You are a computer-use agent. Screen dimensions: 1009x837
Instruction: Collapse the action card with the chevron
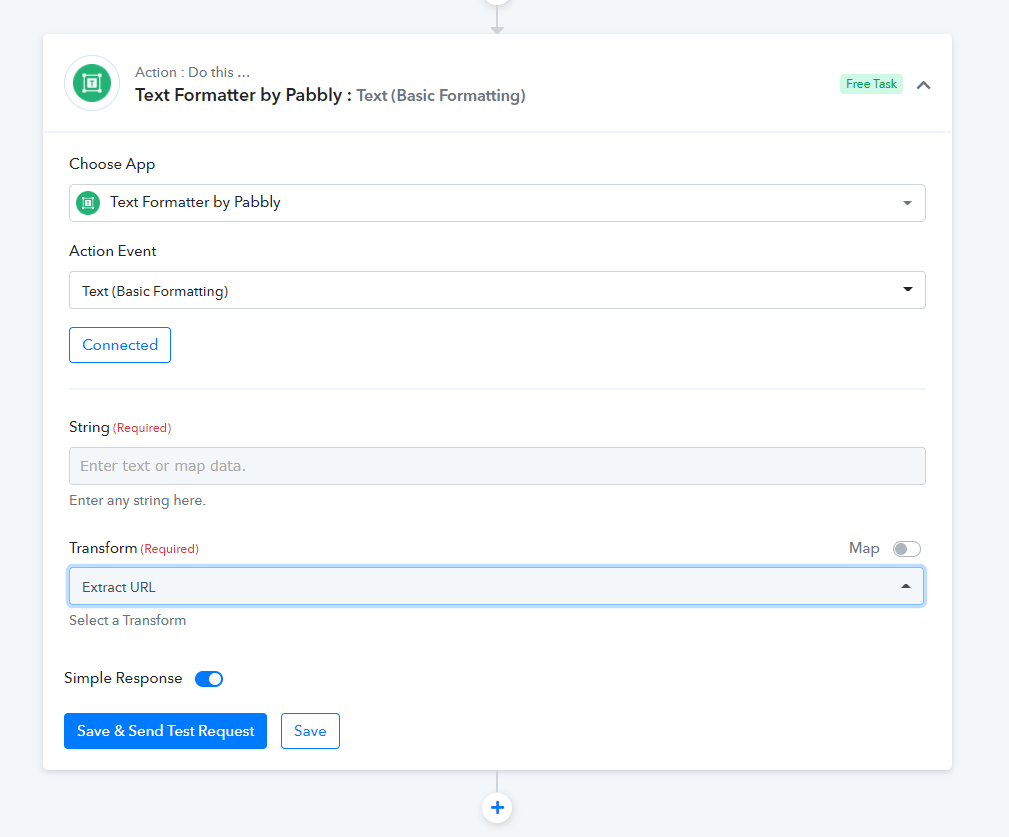click(x=923, y=85)
